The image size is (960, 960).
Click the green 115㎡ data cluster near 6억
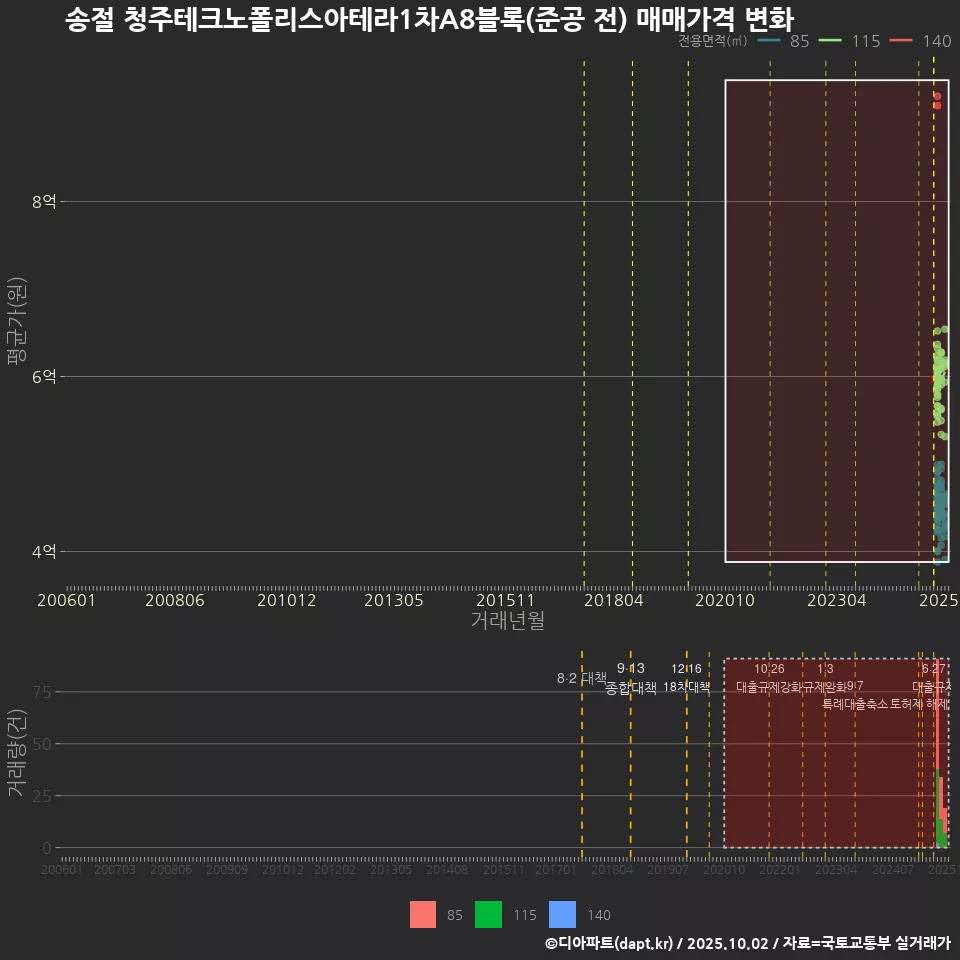(939, 380)
